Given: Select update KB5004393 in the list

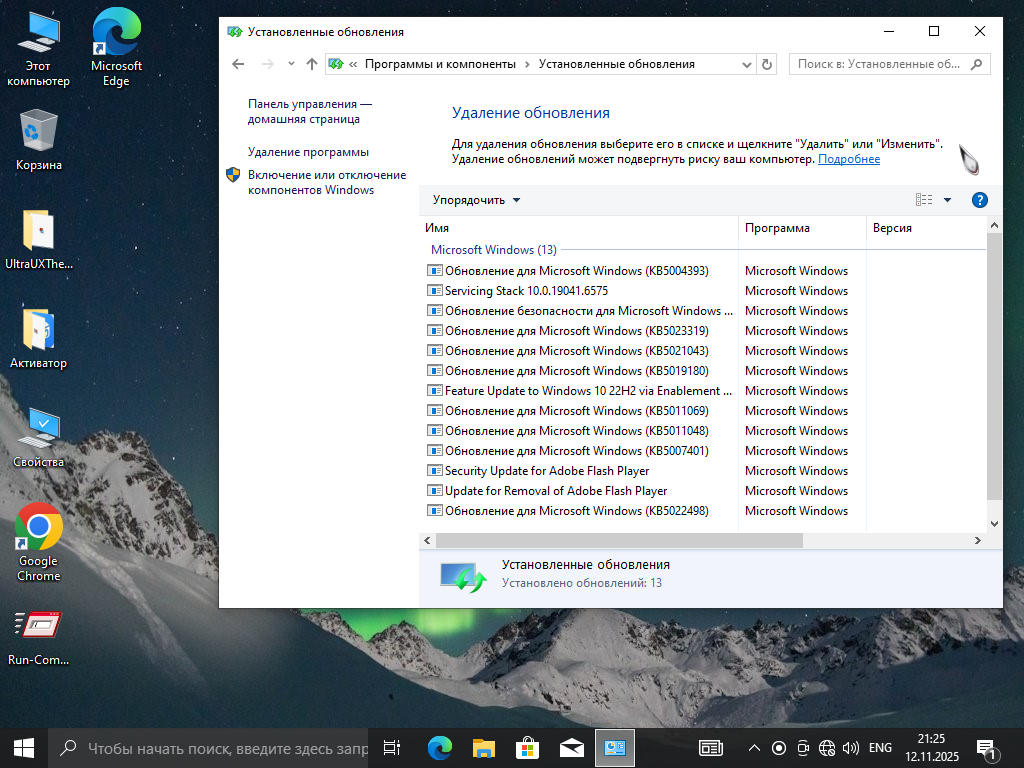Looking at the screenshot, I should 576,271.
